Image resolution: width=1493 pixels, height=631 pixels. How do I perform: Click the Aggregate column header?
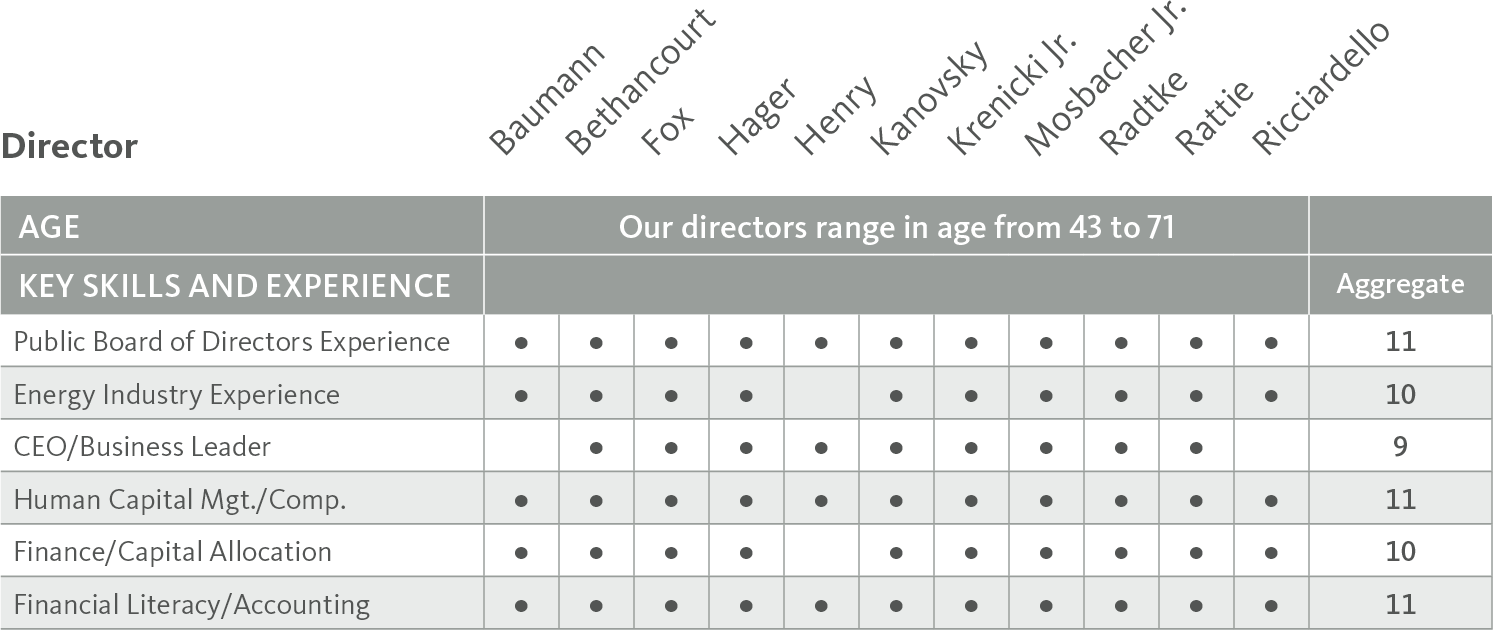(x=1400, y=284)
